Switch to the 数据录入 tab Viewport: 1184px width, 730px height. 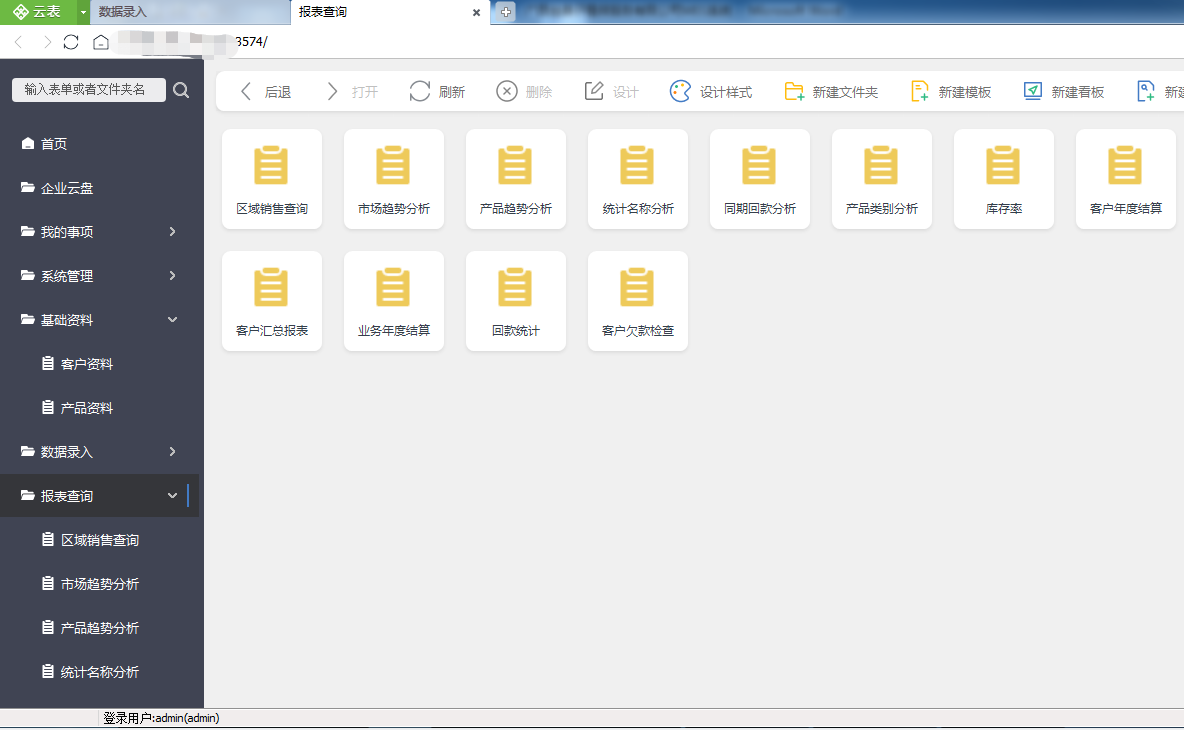pos(190,12)
